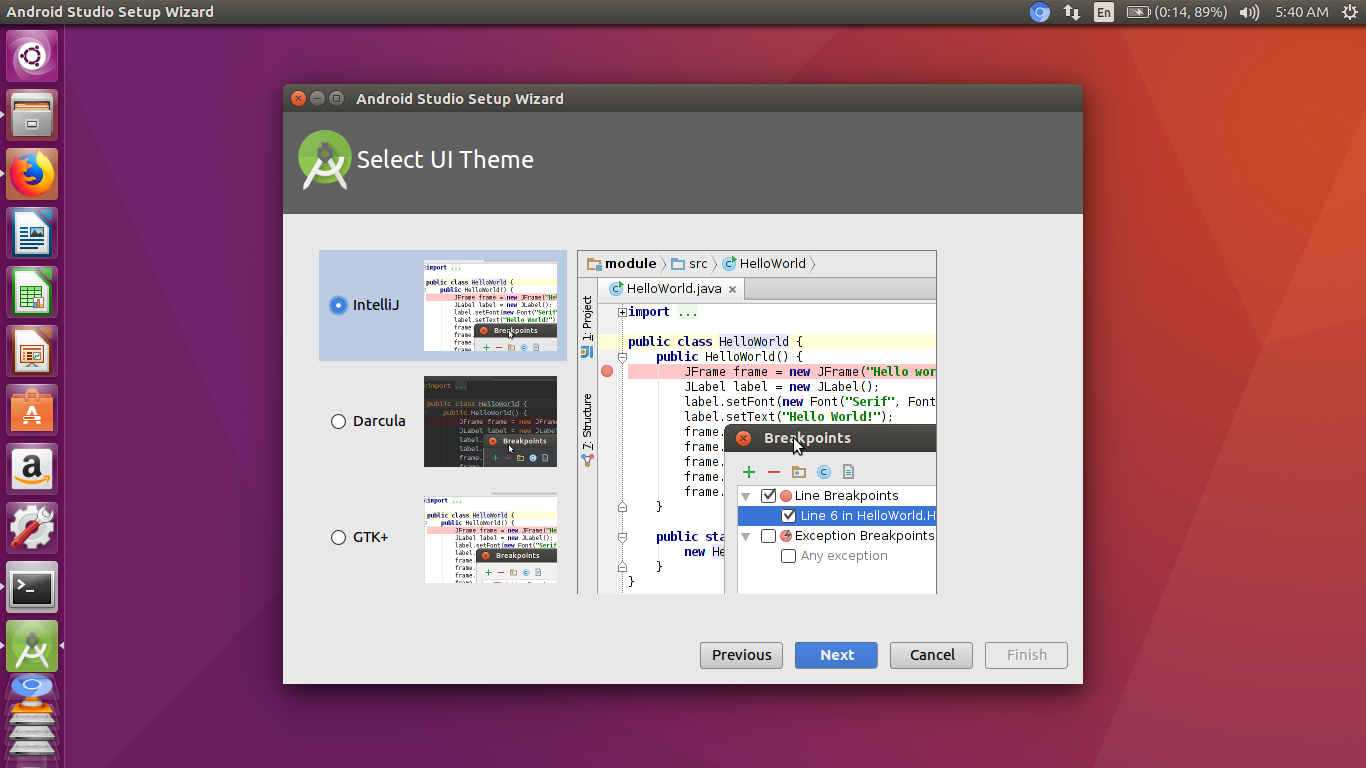Click the module breadcrumb in the preview
The width and height of the screenshot is (1366, 768).
pyautogui.click(x=622, y=264)
